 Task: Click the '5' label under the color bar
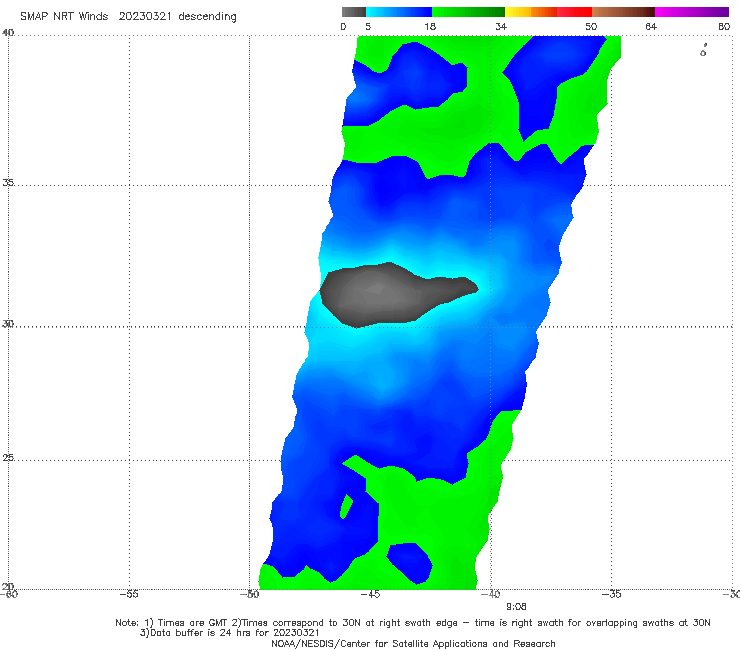(368, 26)
